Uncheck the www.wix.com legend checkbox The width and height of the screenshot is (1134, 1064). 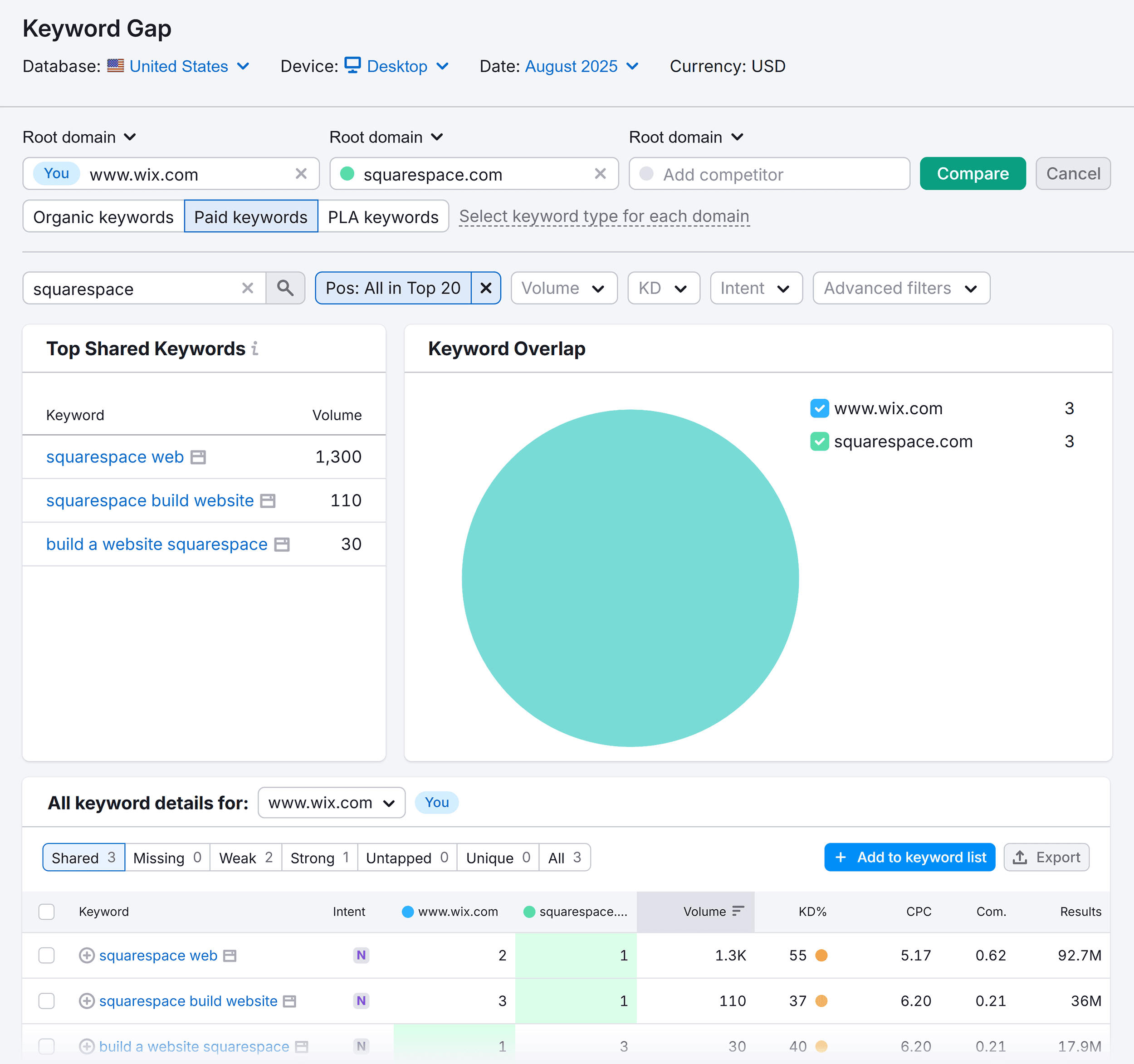point(819,408)
